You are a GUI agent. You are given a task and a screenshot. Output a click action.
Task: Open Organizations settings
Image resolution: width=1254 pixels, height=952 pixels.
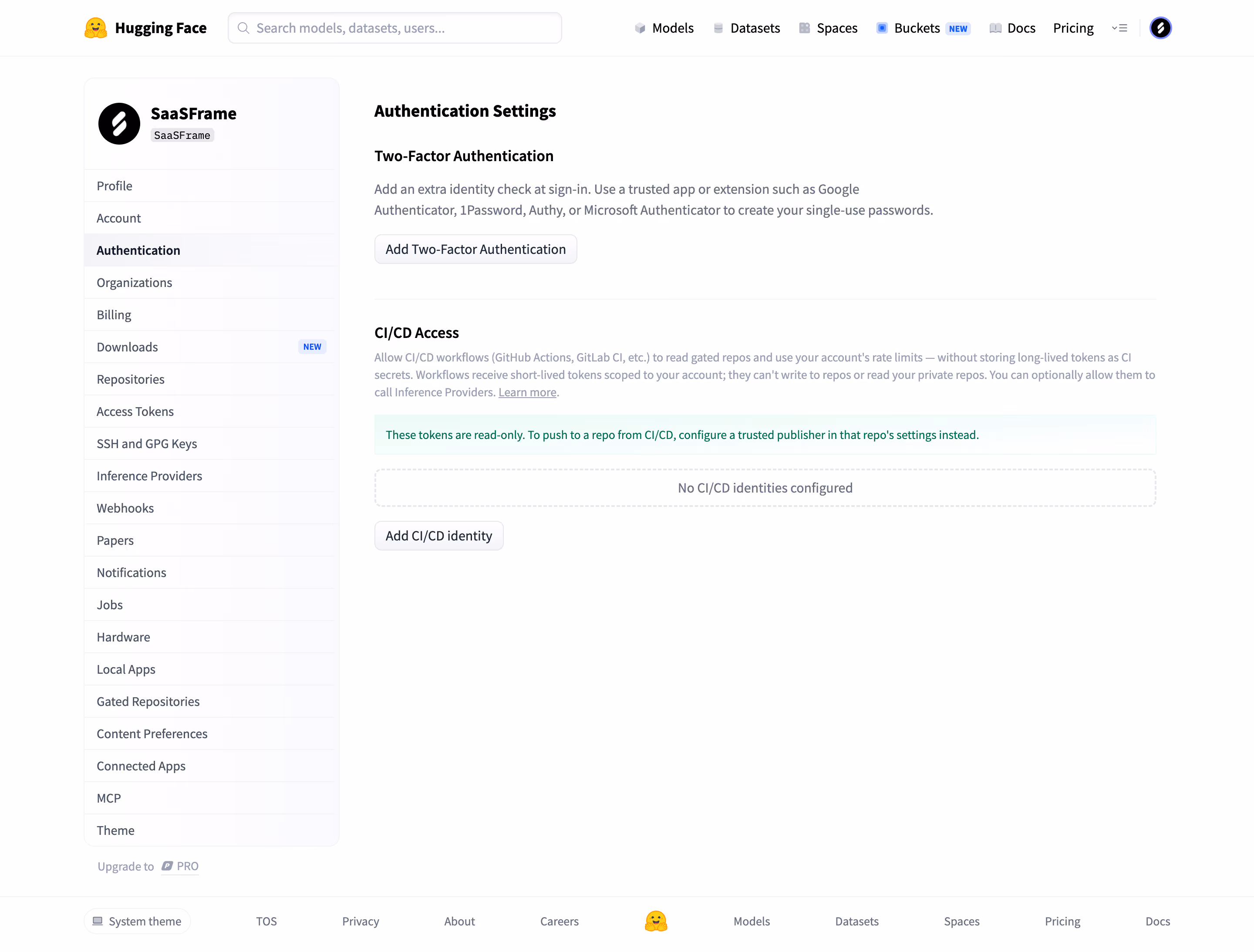(212, 282)
